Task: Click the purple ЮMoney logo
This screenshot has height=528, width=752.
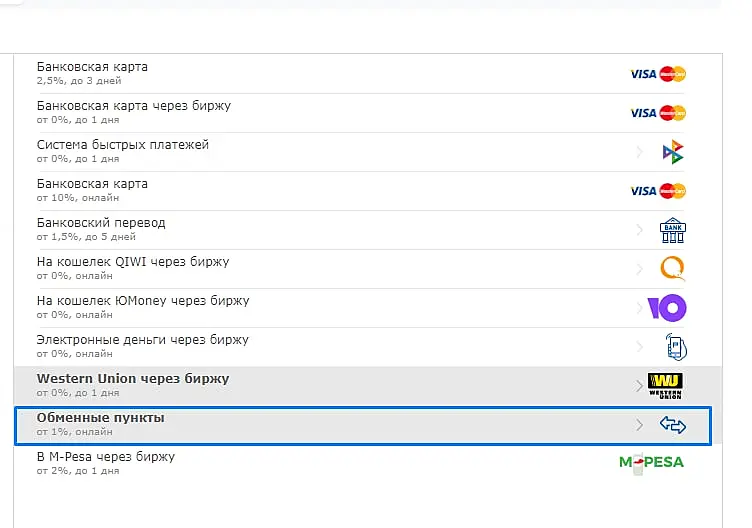Action: (x=667, y=308)
